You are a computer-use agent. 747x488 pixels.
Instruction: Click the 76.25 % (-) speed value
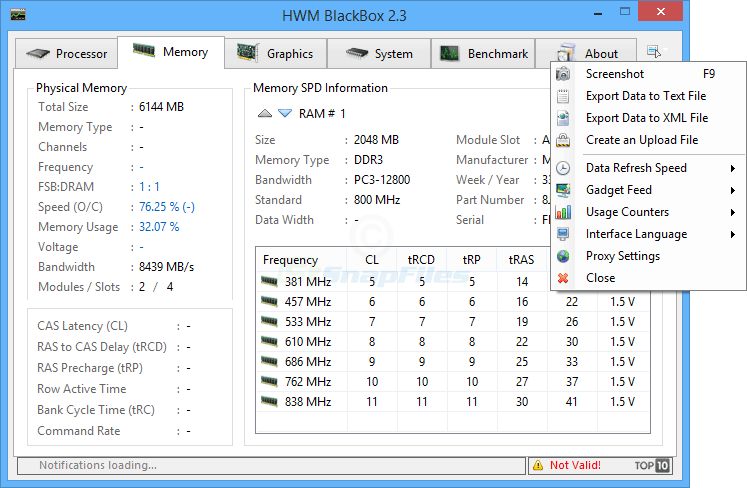167,207
